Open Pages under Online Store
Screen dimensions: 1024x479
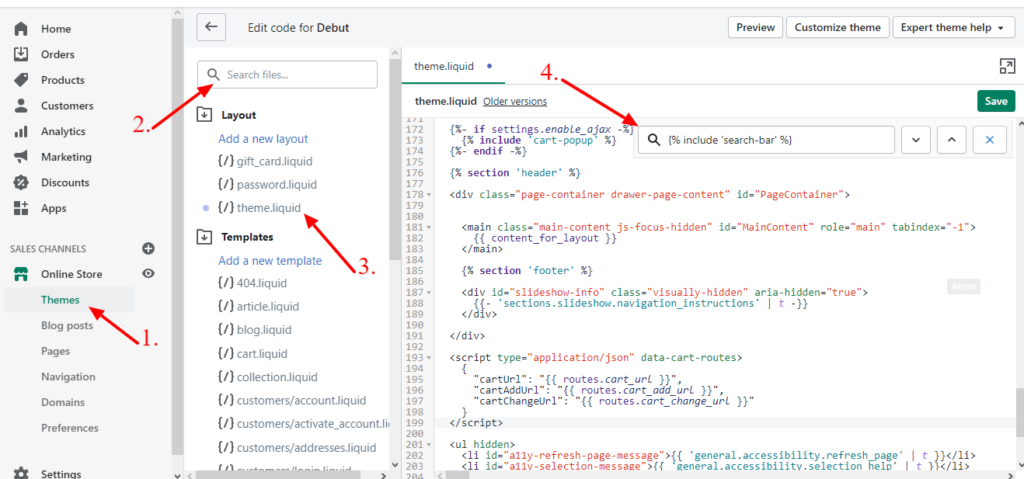click(56, 351)
